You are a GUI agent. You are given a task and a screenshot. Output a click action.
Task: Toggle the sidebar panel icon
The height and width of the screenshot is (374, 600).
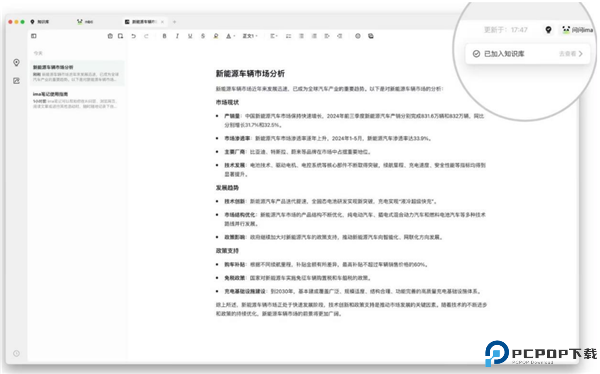(x=34, y=36)
